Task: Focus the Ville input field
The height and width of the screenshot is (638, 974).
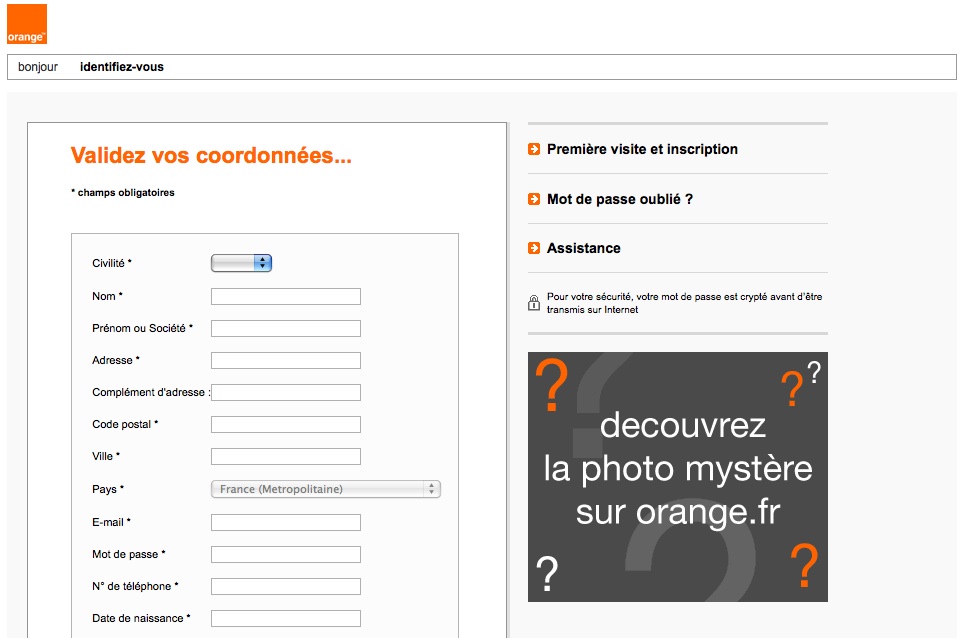Action: click(286, 456)
